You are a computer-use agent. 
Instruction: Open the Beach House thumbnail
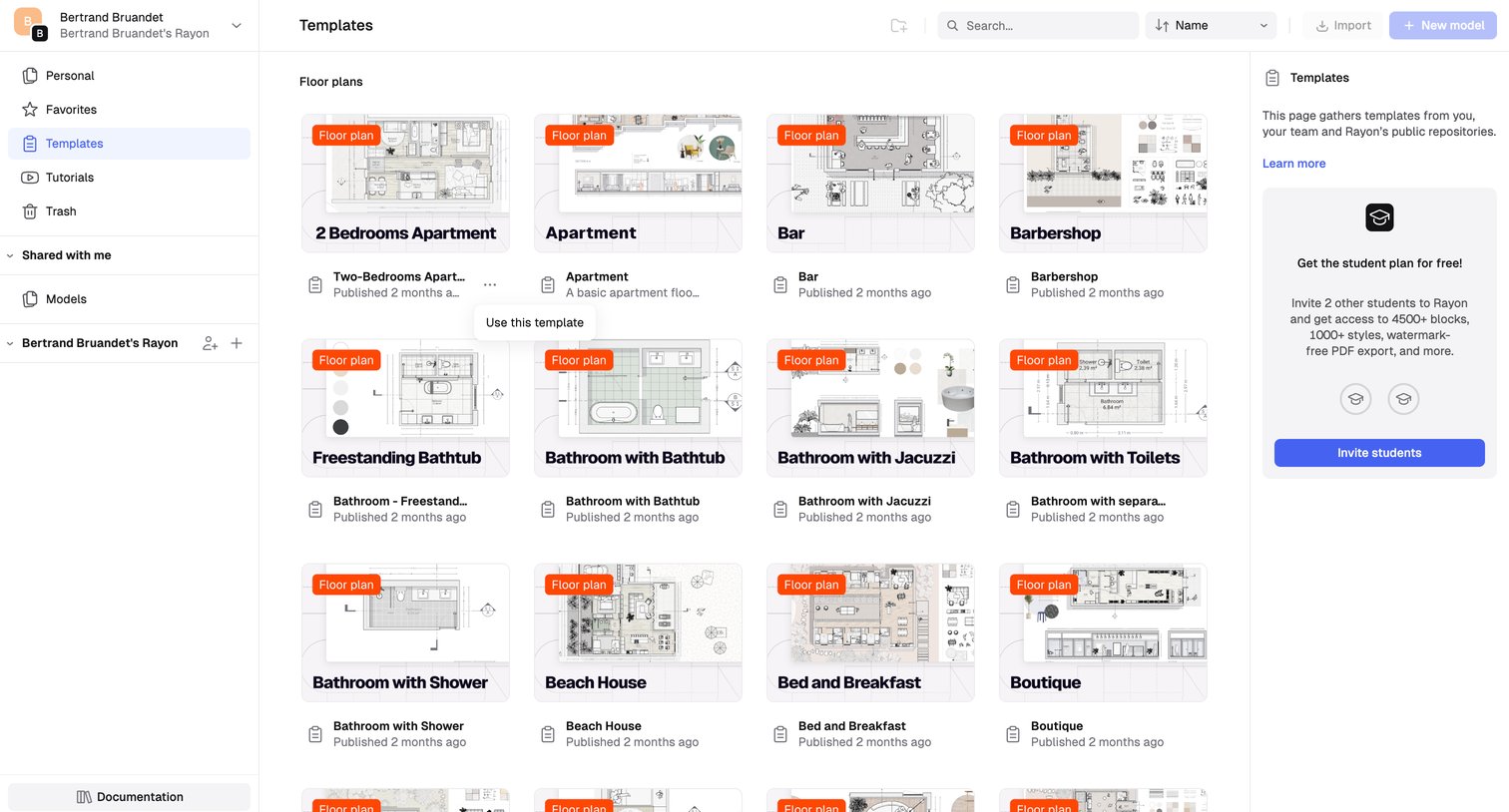coord(638,632)
